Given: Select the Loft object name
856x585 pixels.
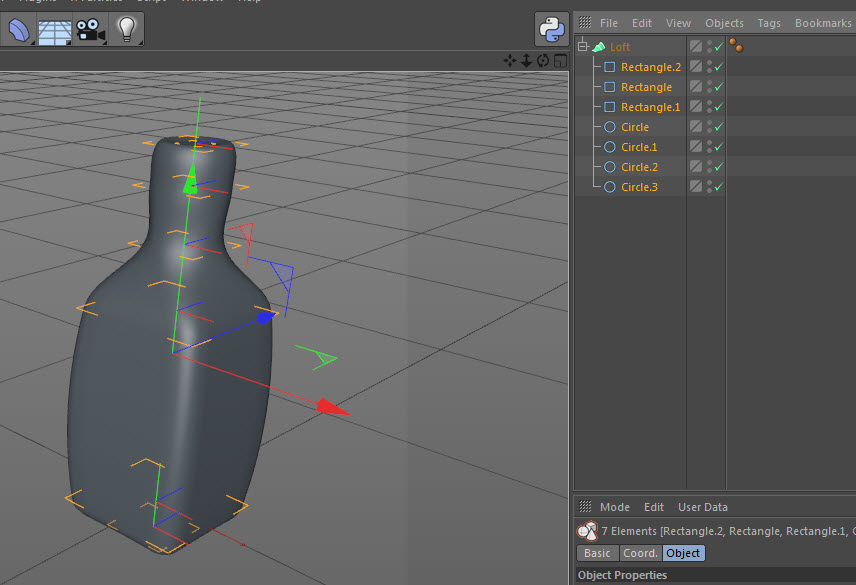Looking at the screenshot, I should [x=620, y=47].
